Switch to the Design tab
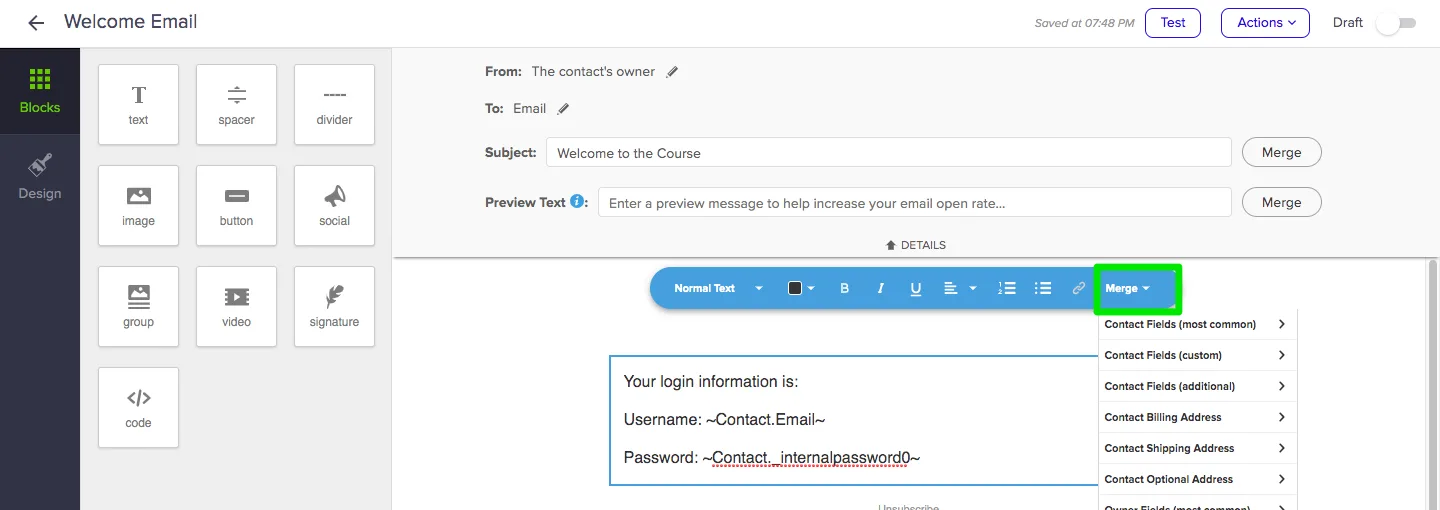The width and height of the screenshot is (1440, 510). click(x=40, y=177)
